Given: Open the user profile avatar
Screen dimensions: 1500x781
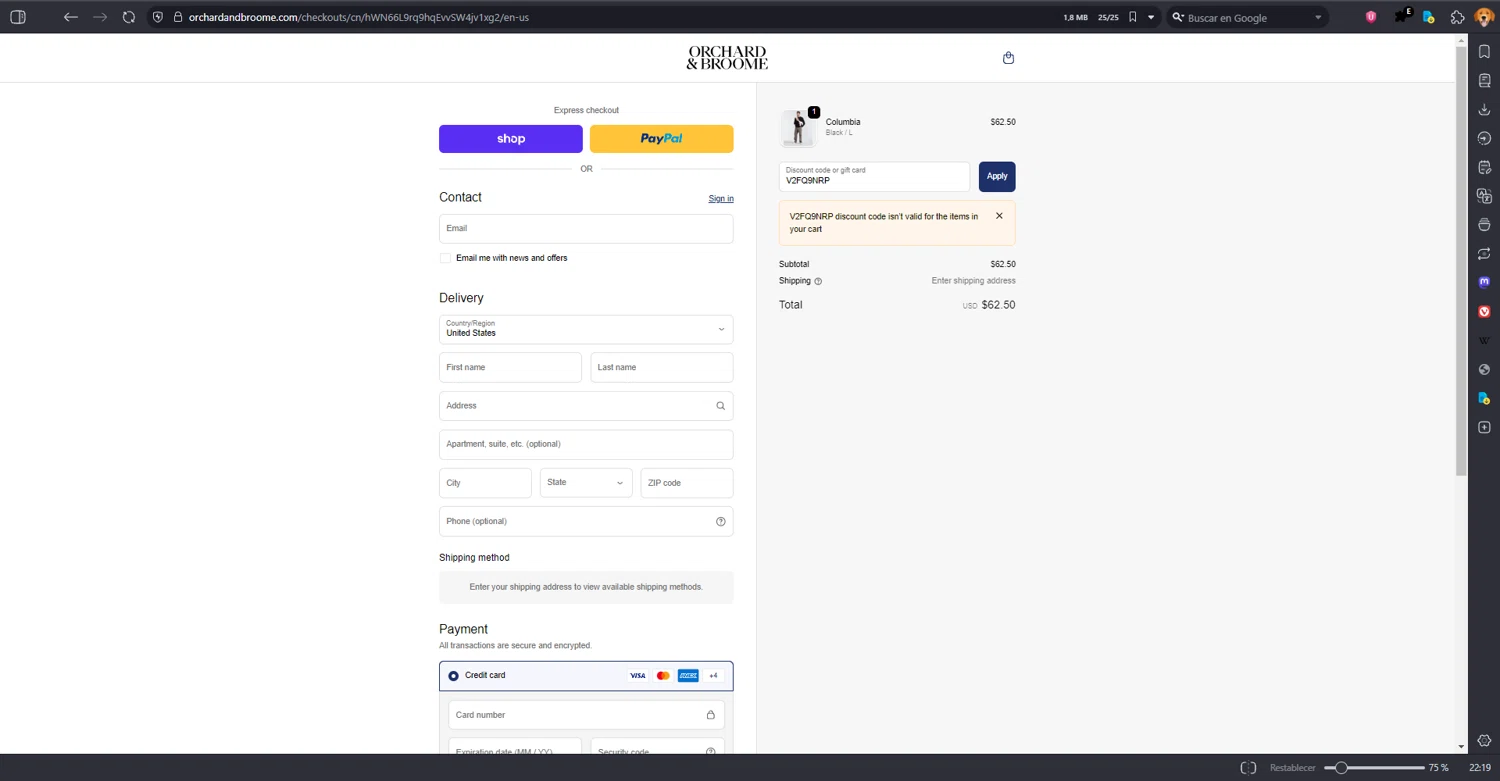Looking at the screenshot, I should point(1484,17).
